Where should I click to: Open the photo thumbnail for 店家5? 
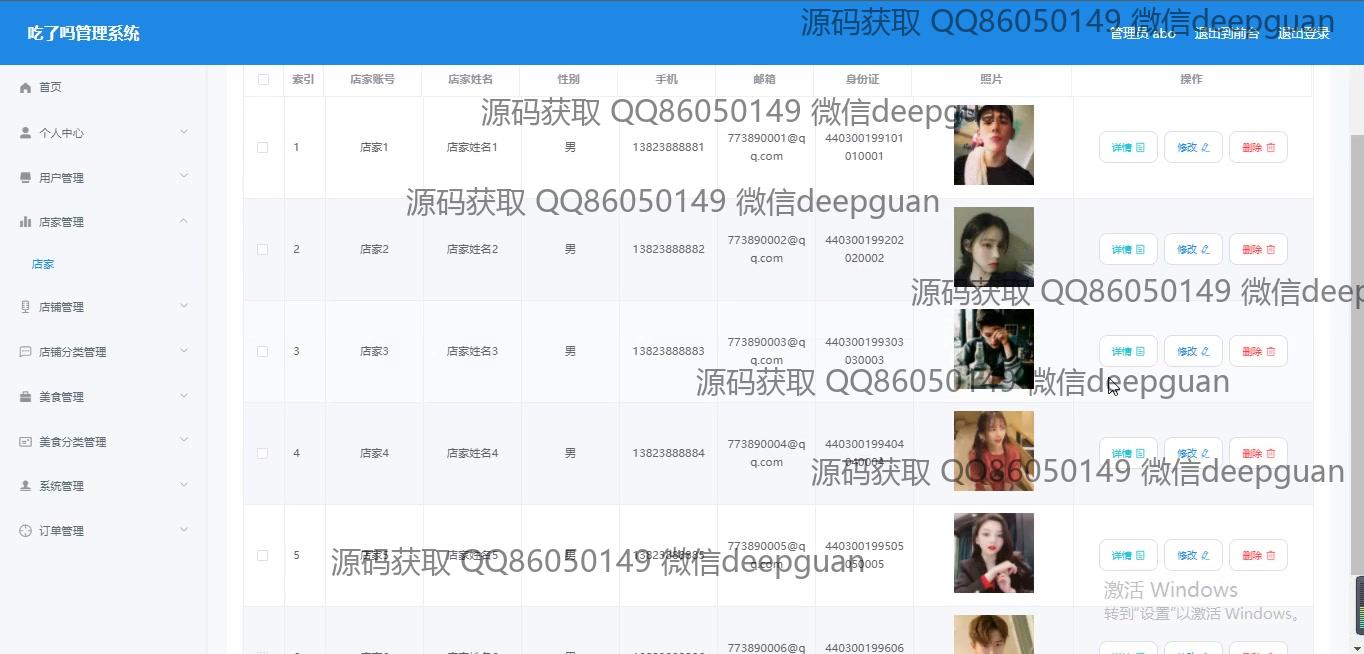[994, 553]
